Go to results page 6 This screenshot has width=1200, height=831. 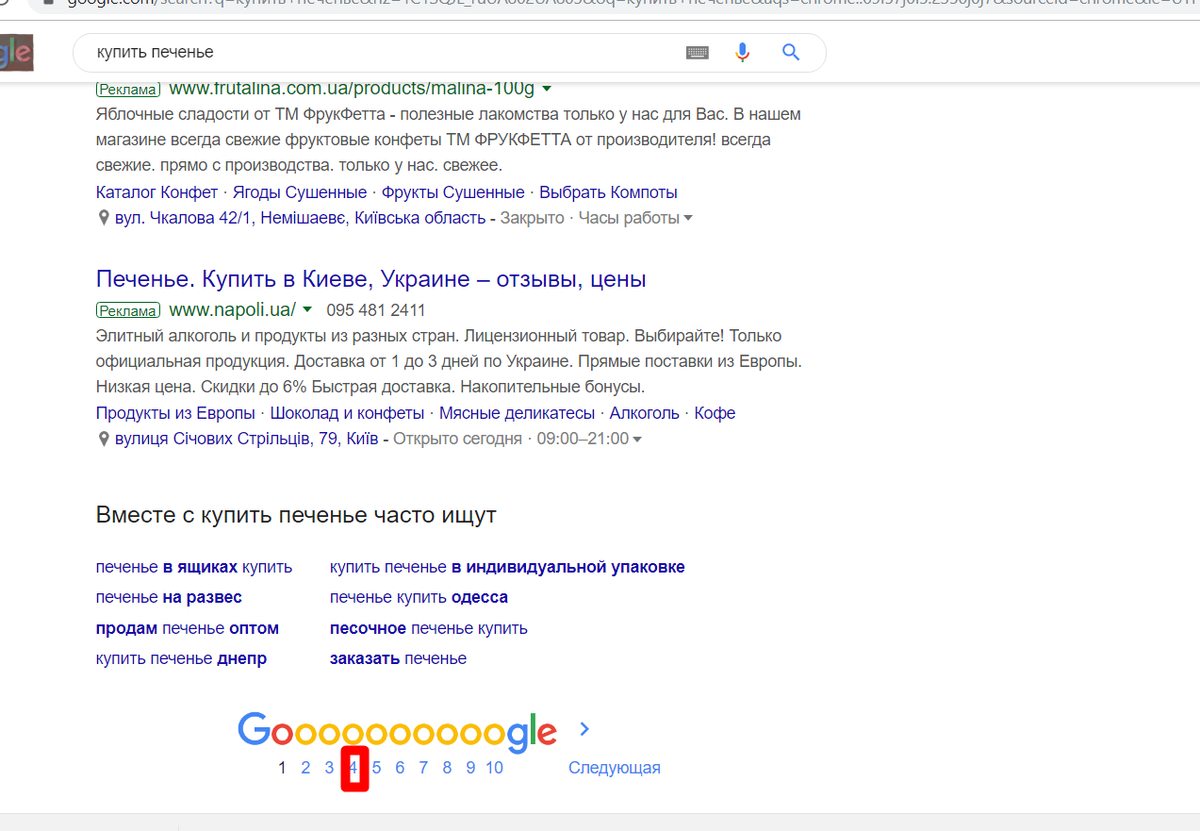tap(400, 768)
